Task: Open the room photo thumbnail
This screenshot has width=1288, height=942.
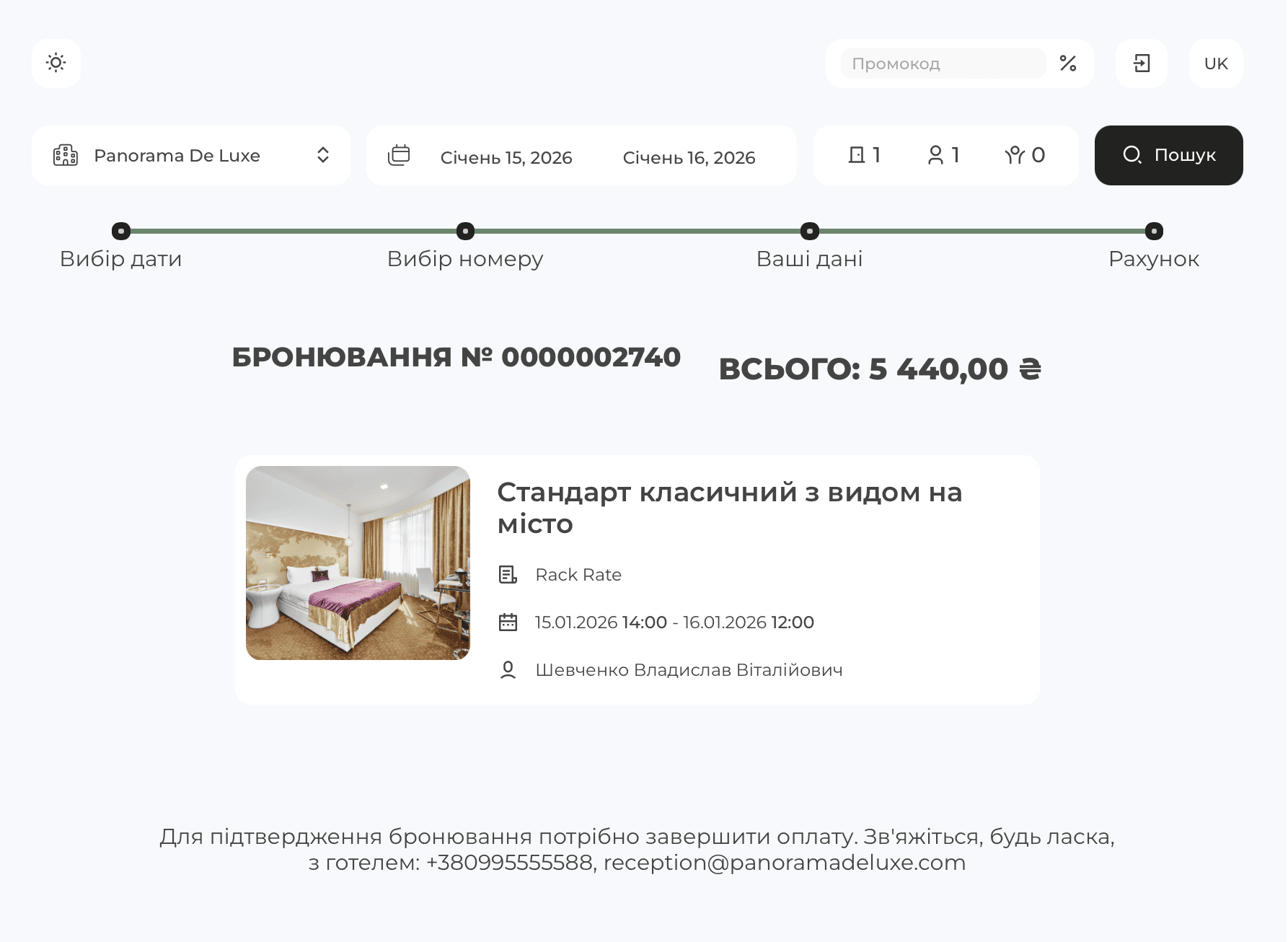Action: click(x=358, y=563)
